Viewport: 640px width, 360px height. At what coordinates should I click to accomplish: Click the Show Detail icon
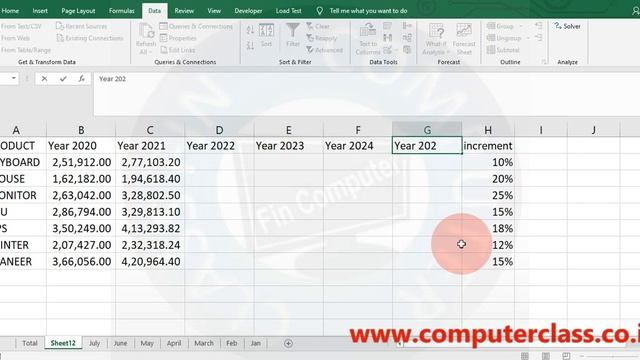pos(538,26)
